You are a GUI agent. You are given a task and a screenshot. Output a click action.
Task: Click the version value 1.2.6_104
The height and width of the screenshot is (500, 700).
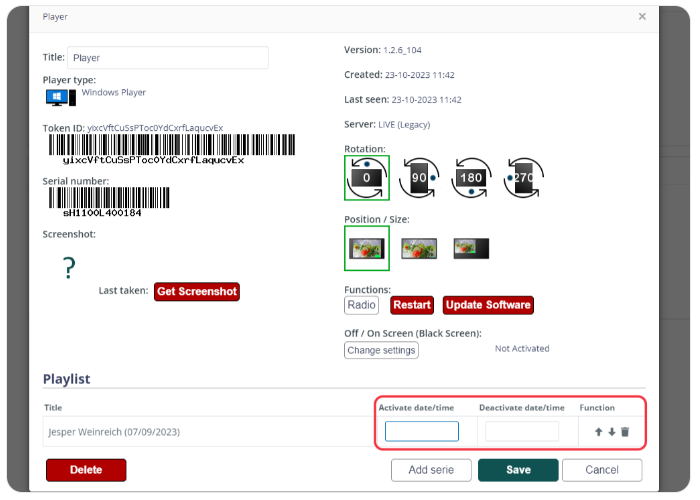402,50
